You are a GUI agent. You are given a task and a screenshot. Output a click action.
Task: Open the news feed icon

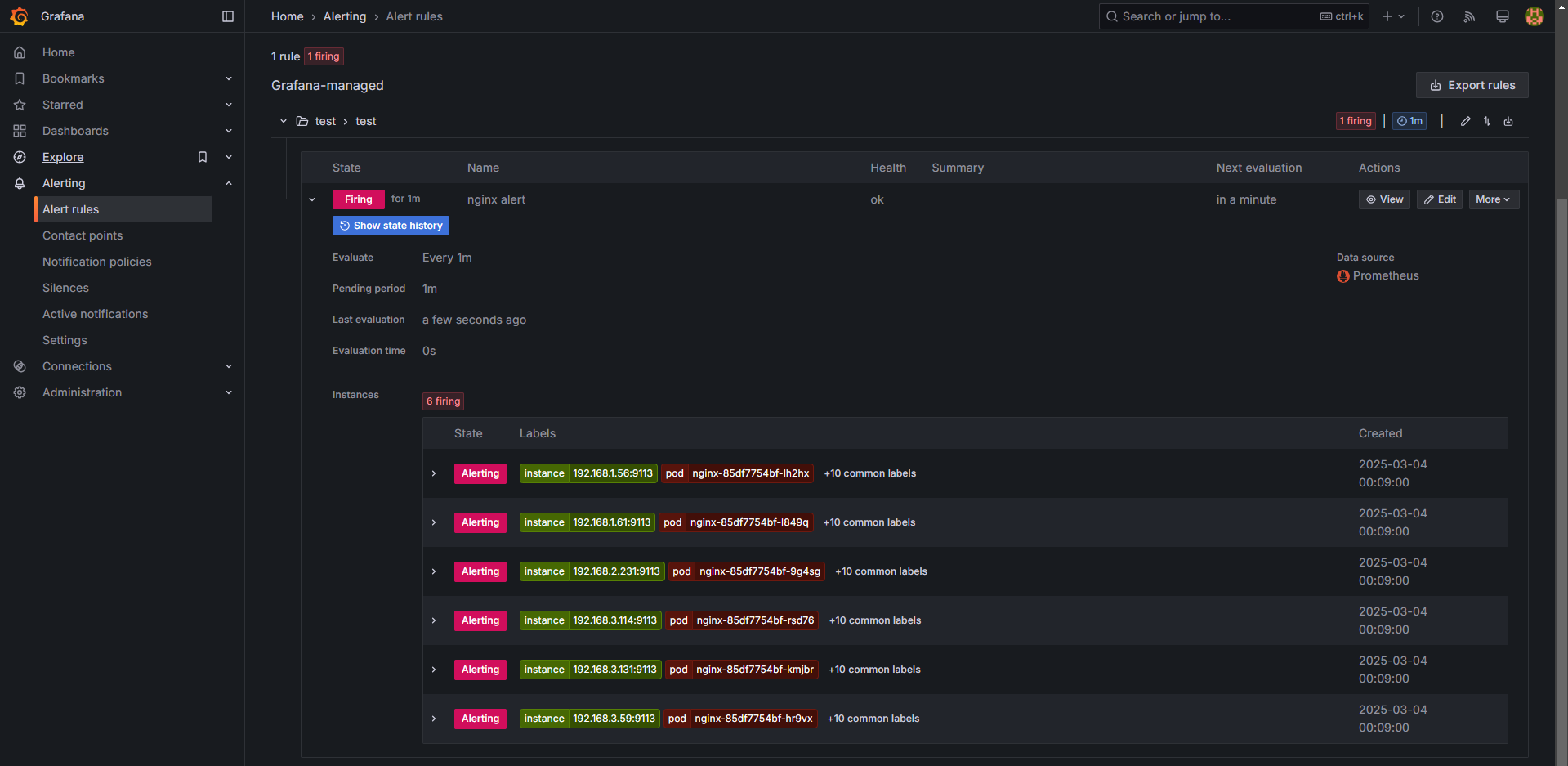(1469, 16)
